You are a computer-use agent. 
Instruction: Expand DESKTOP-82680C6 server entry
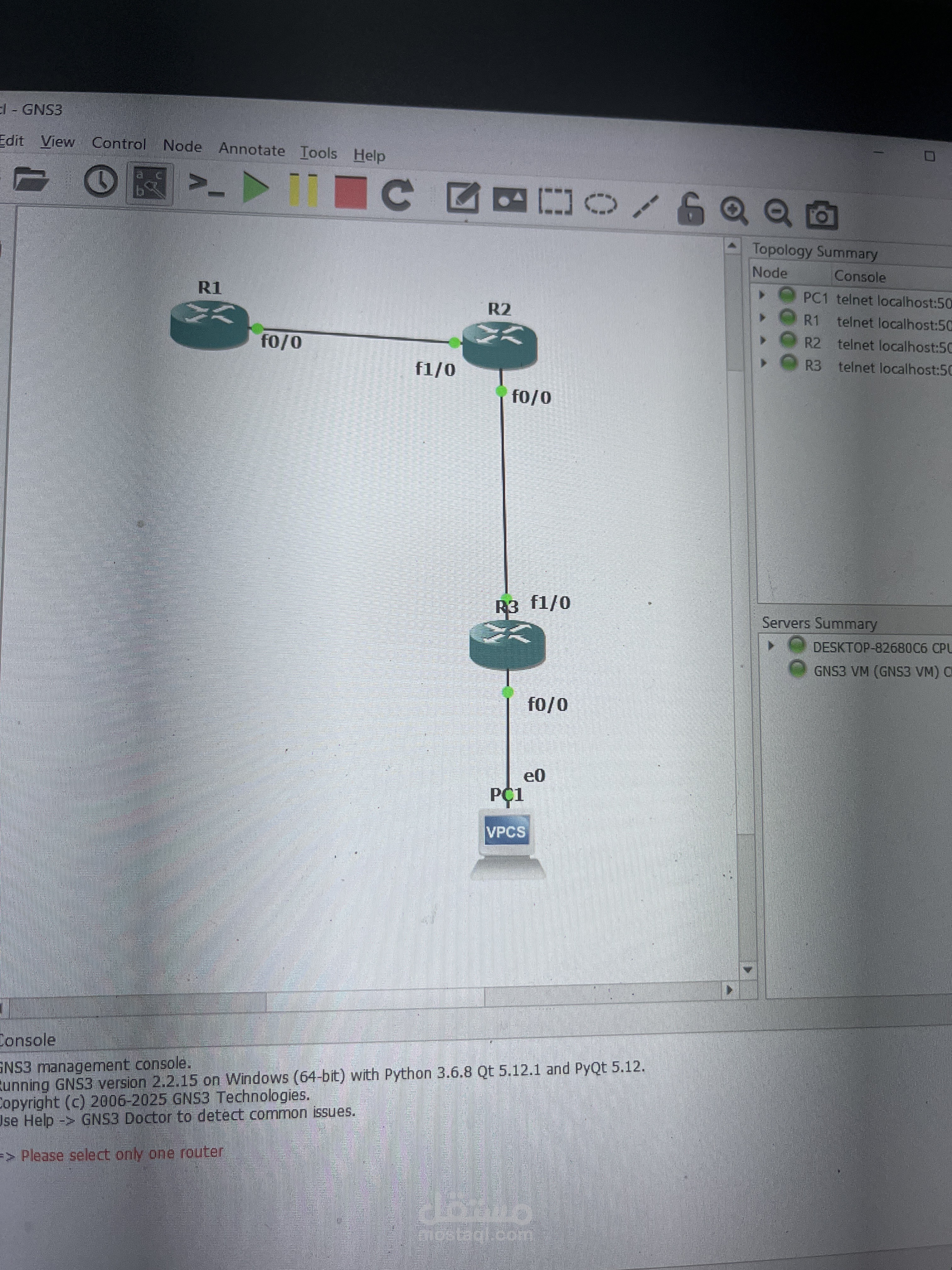[771, 646]
